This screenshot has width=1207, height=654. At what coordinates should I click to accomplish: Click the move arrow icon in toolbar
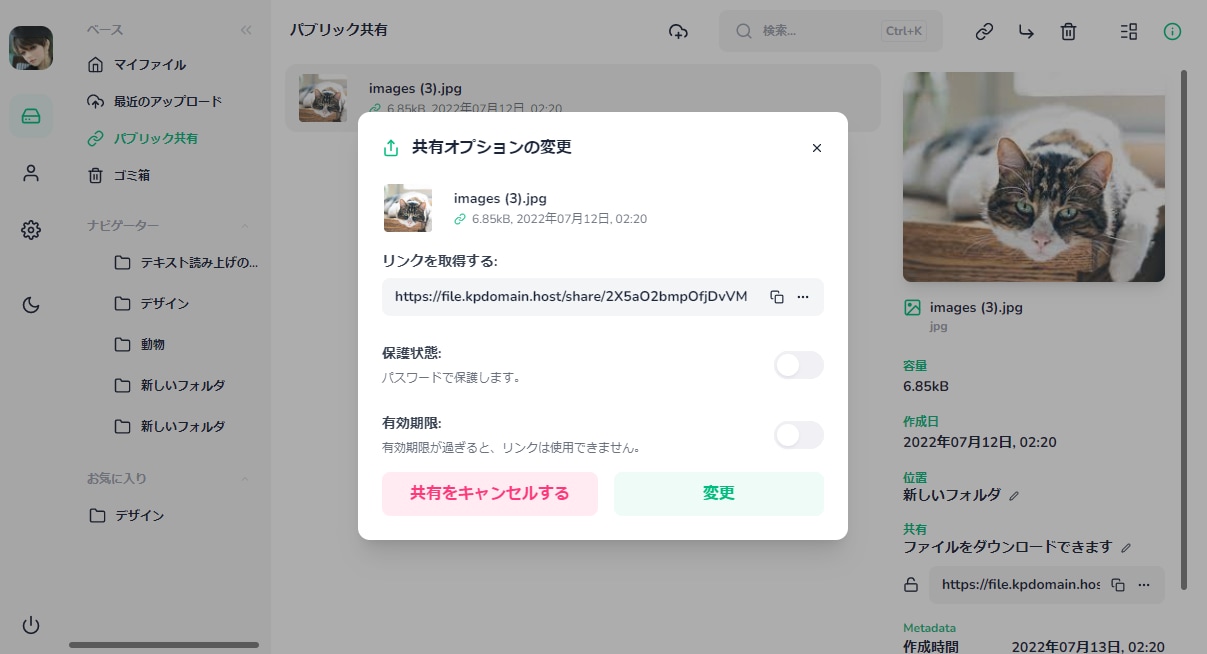tap(1026, 31)
